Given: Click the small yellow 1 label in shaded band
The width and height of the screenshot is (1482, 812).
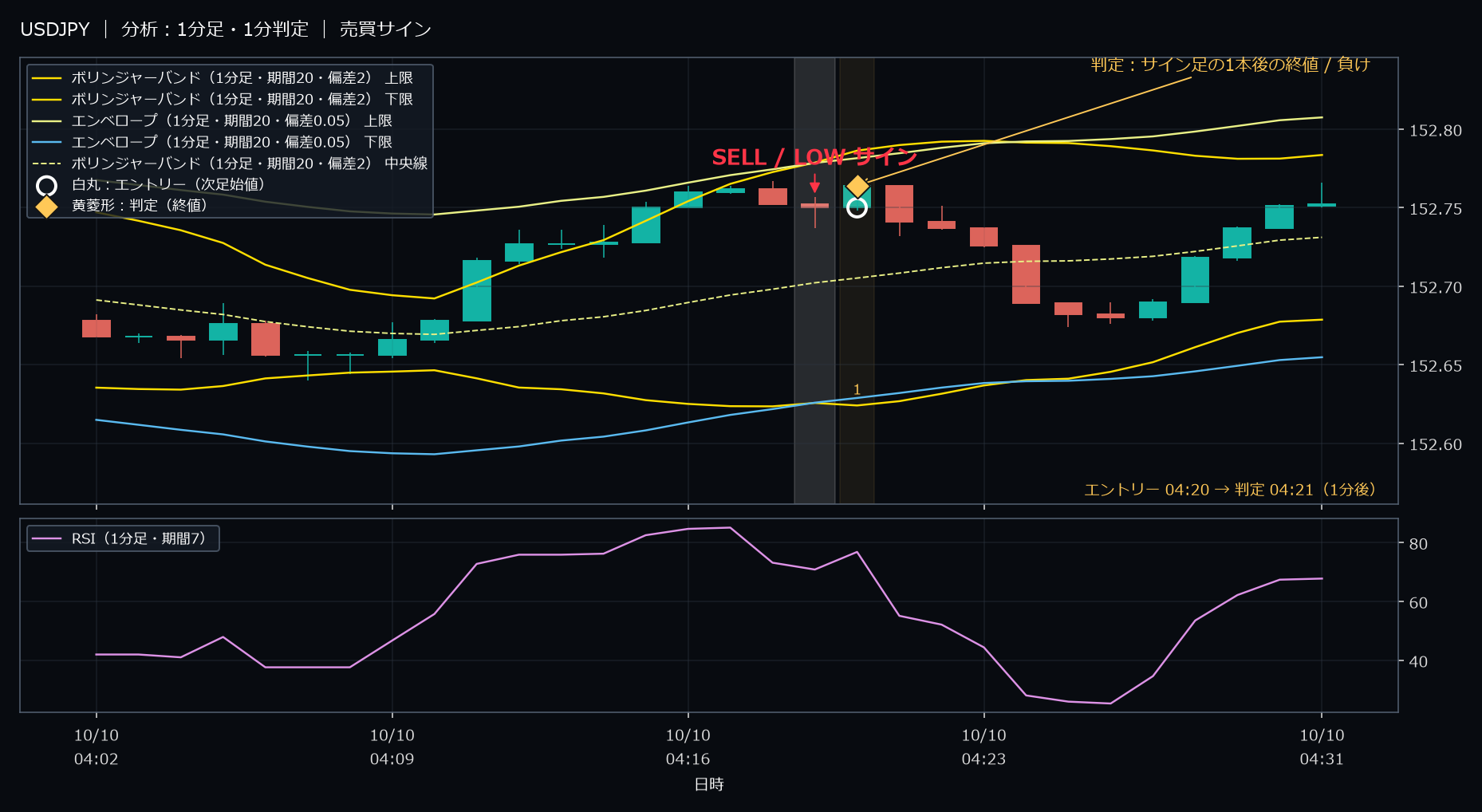Looking at the screenshot, I should (x=857, y=390).
